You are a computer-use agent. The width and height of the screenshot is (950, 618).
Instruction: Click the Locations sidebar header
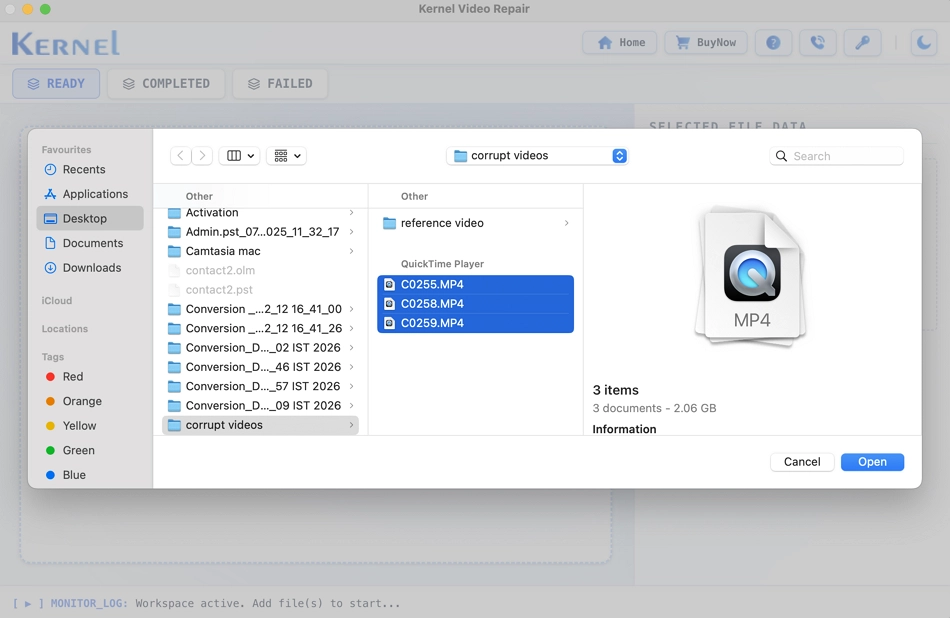point(65,329)
